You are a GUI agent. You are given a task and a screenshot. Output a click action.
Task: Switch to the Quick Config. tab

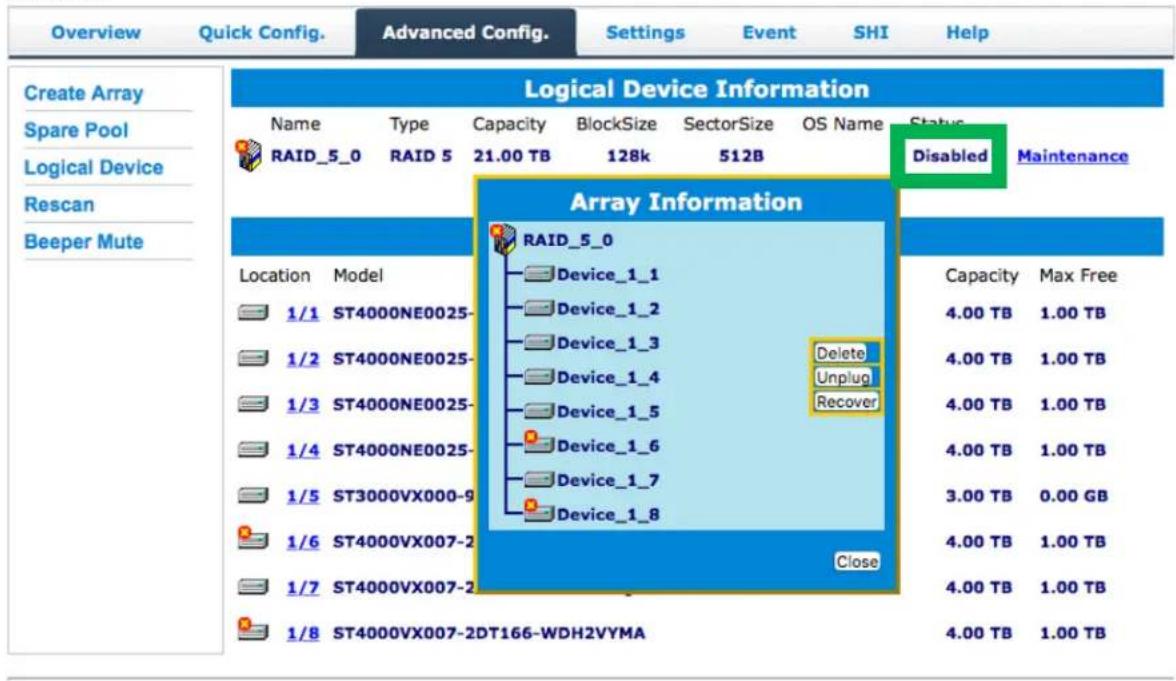point(262,32)
